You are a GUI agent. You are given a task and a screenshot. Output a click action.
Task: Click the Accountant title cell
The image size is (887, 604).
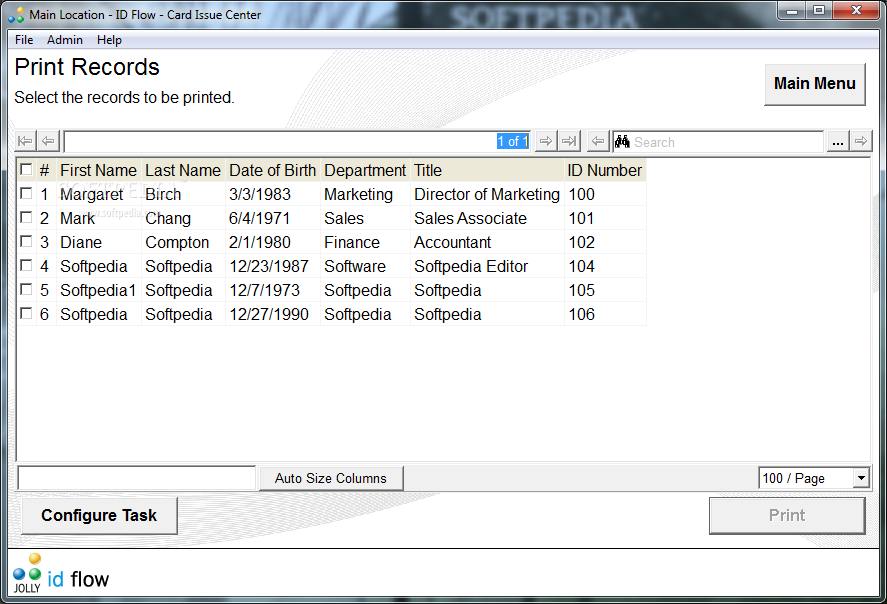pos(486,242)
